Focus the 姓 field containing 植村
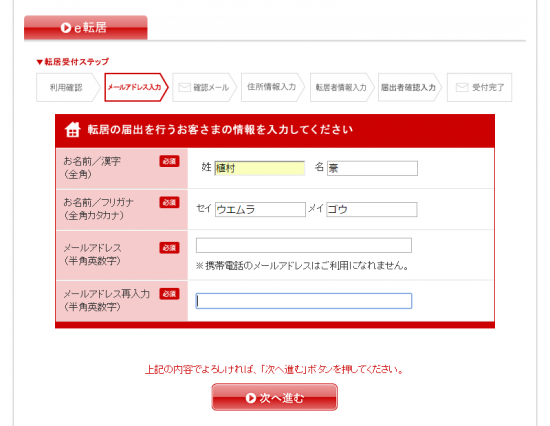Screen dimensions: 550x426 260,168
